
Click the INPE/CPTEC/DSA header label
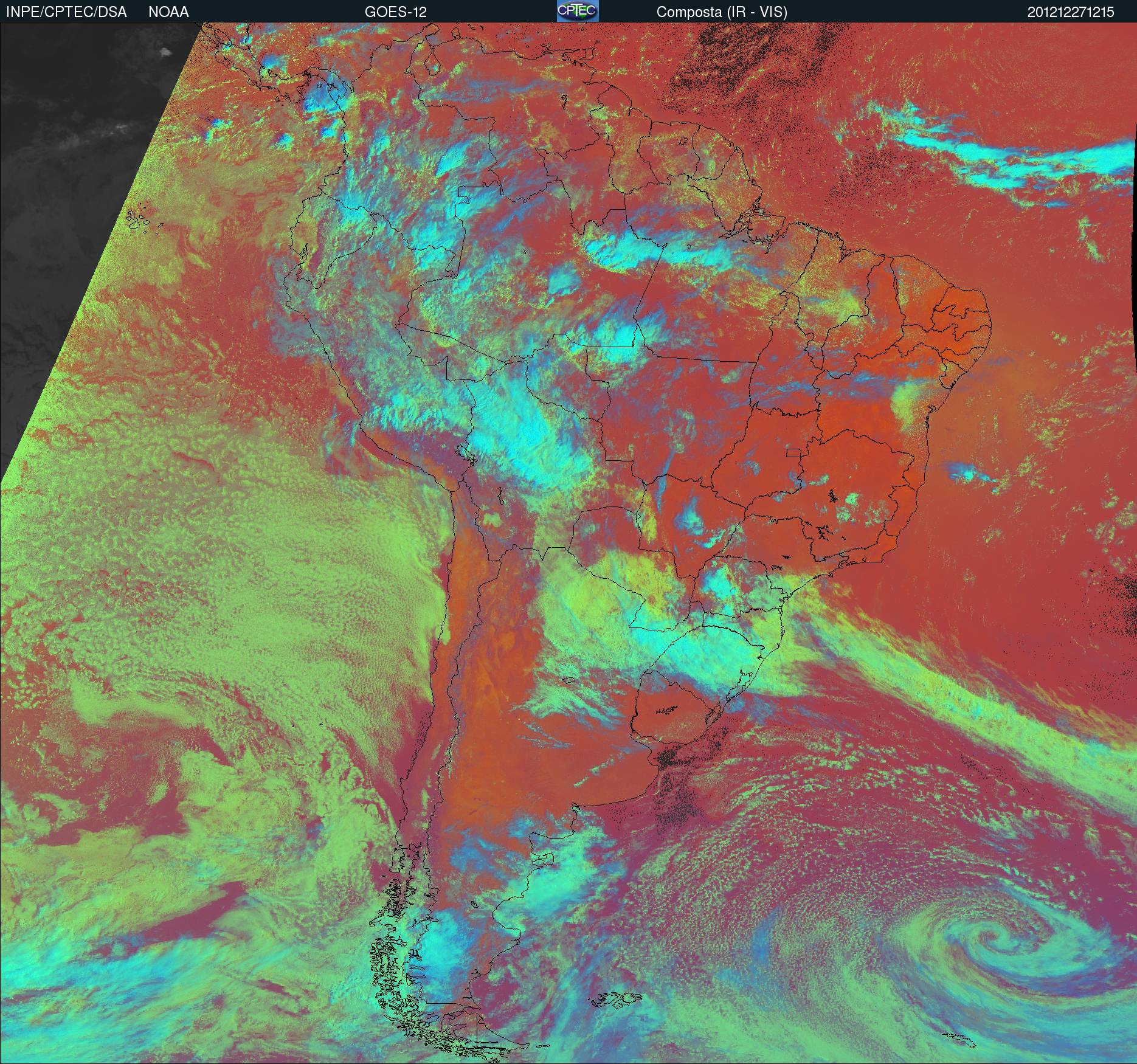point(66,12)
